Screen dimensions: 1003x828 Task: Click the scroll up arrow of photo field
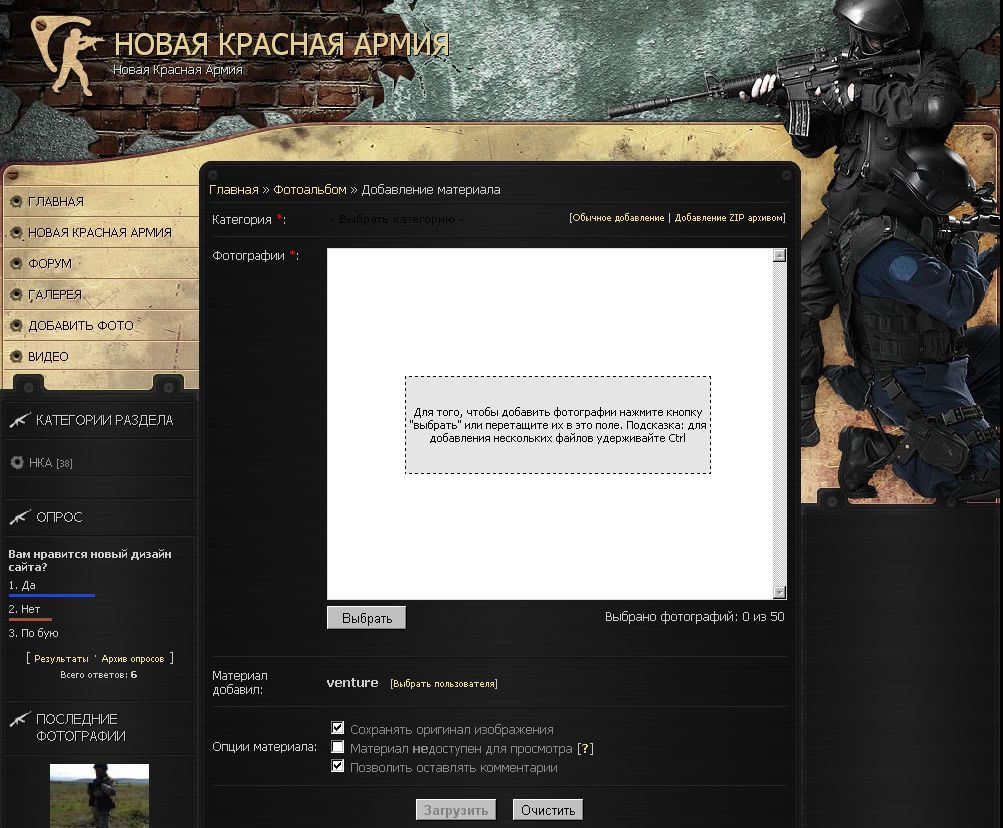(x=779, y=255)
